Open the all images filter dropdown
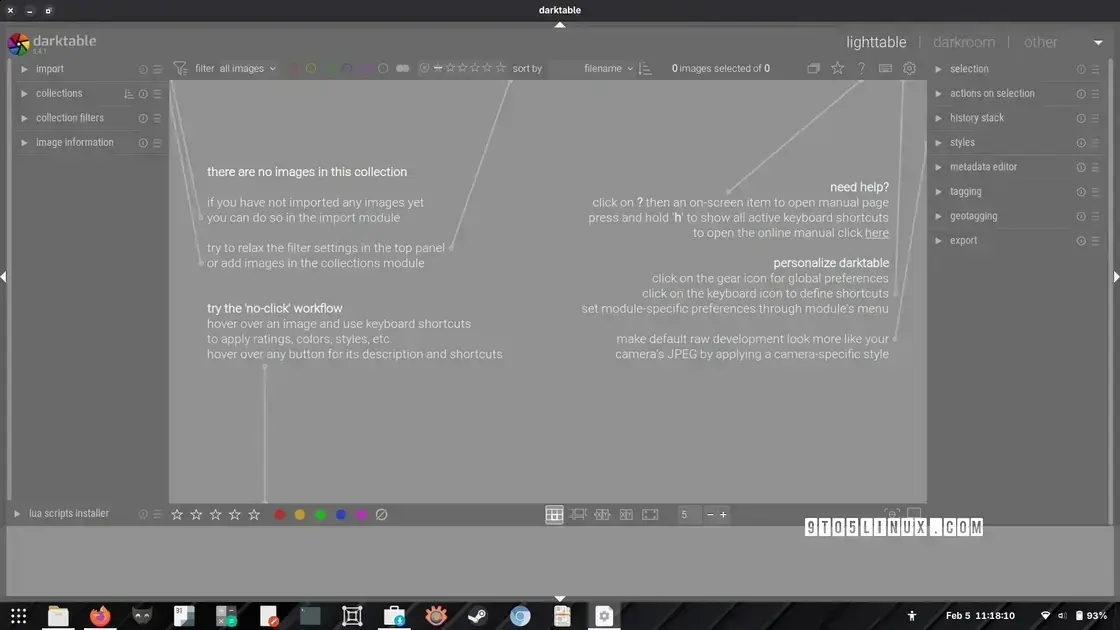This screenshot has height=630, width=1120. (x=247, y=69)
